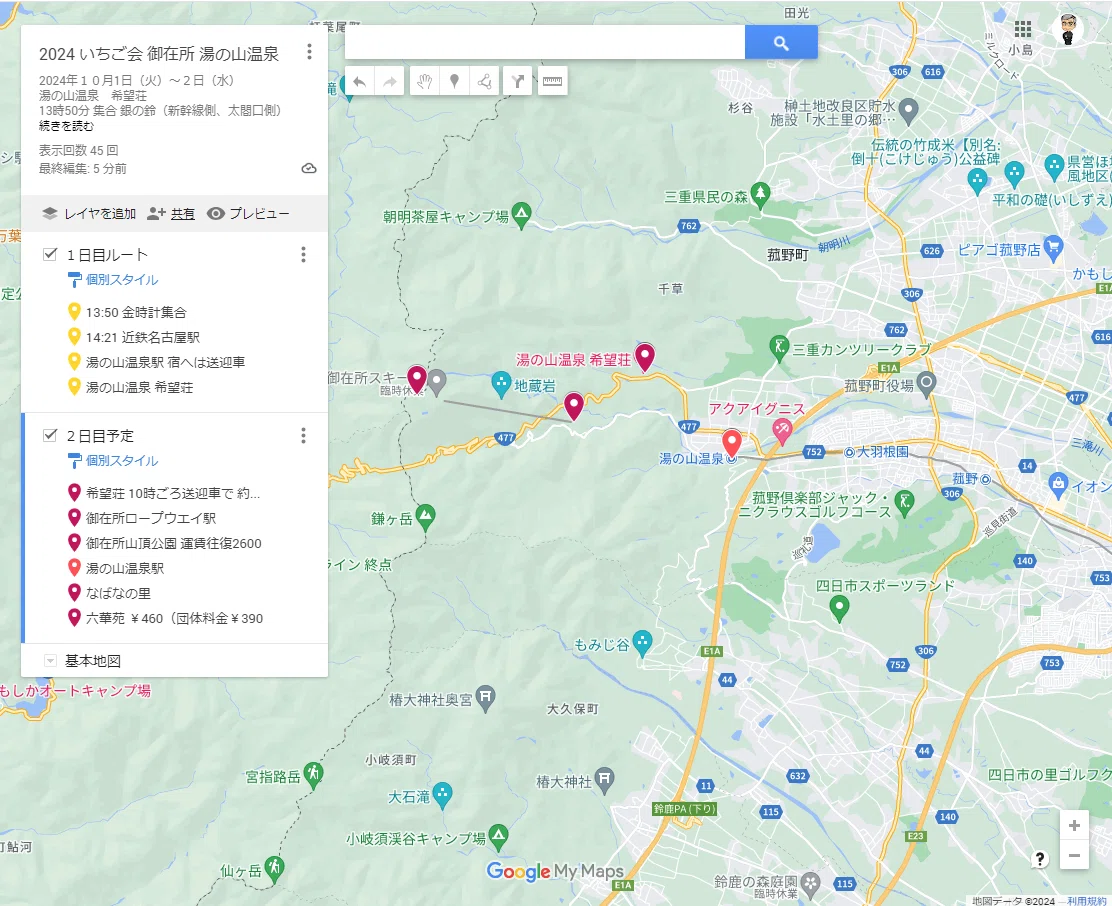This screenshot has width=1112, height=906.
Task: Select the hand pan tool
Action: coord(425,82)
